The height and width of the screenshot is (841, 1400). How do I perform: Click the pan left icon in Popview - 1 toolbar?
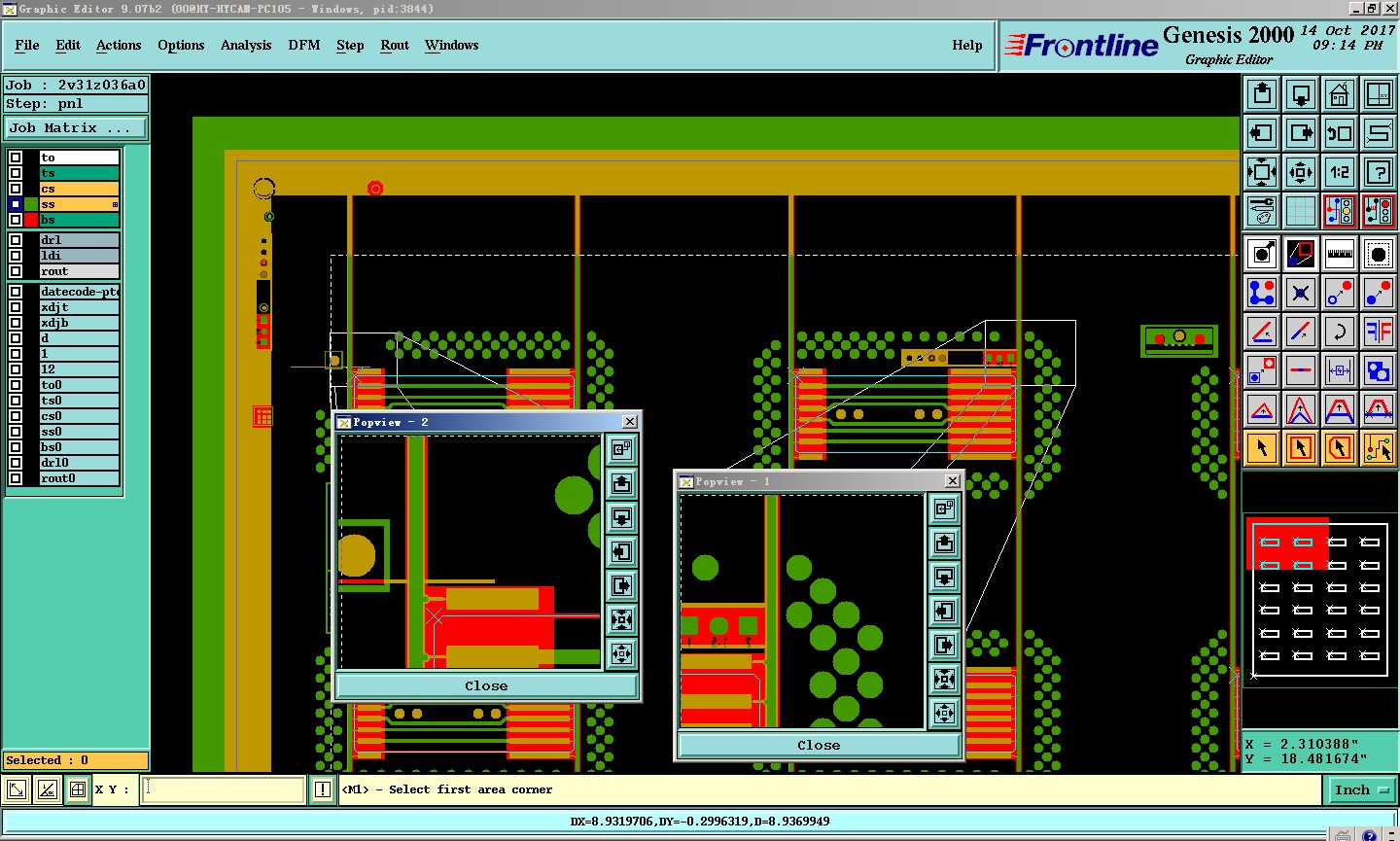pos(944,611)
